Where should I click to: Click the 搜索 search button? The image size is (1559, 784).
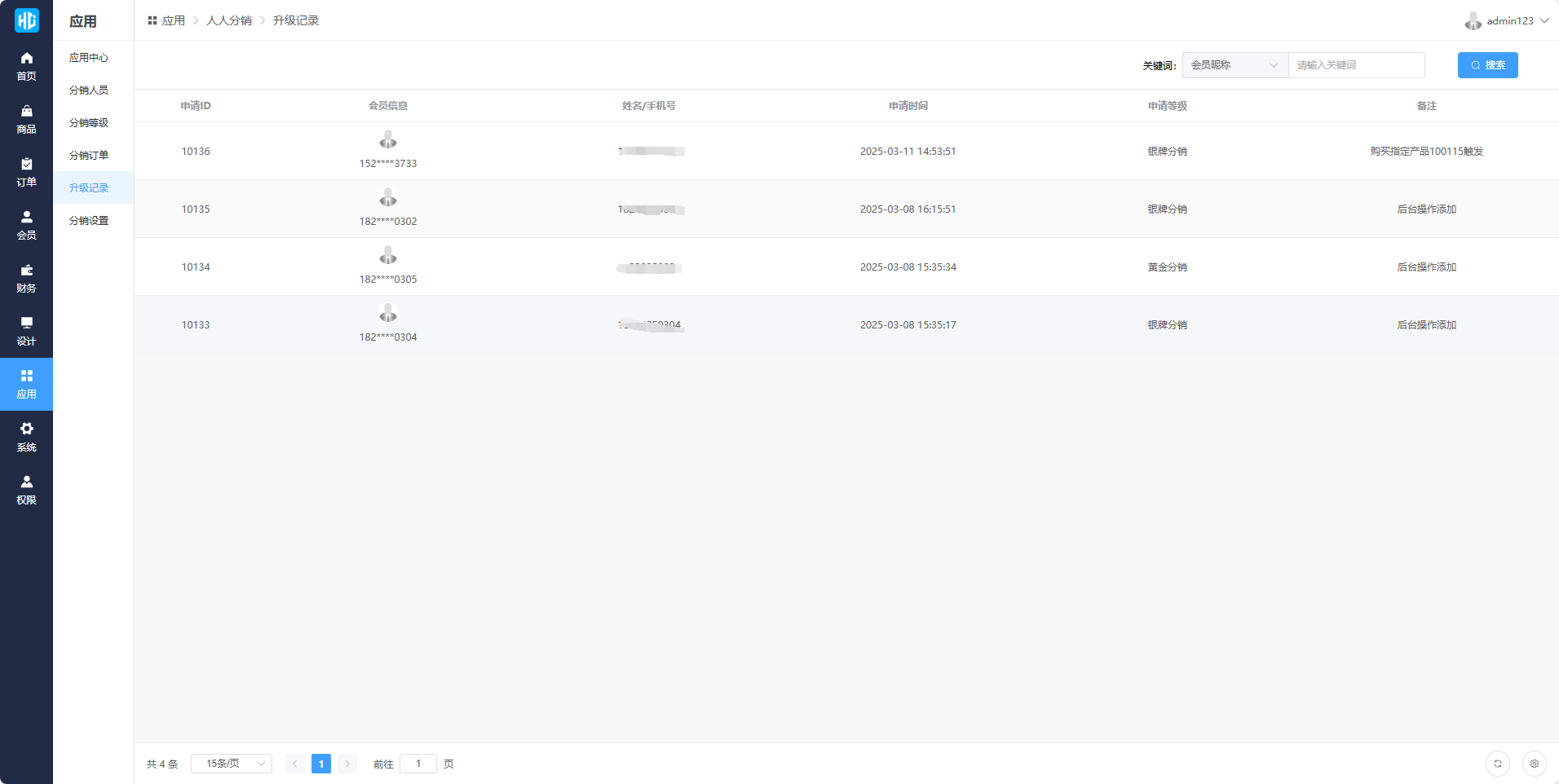point(1487,65)
